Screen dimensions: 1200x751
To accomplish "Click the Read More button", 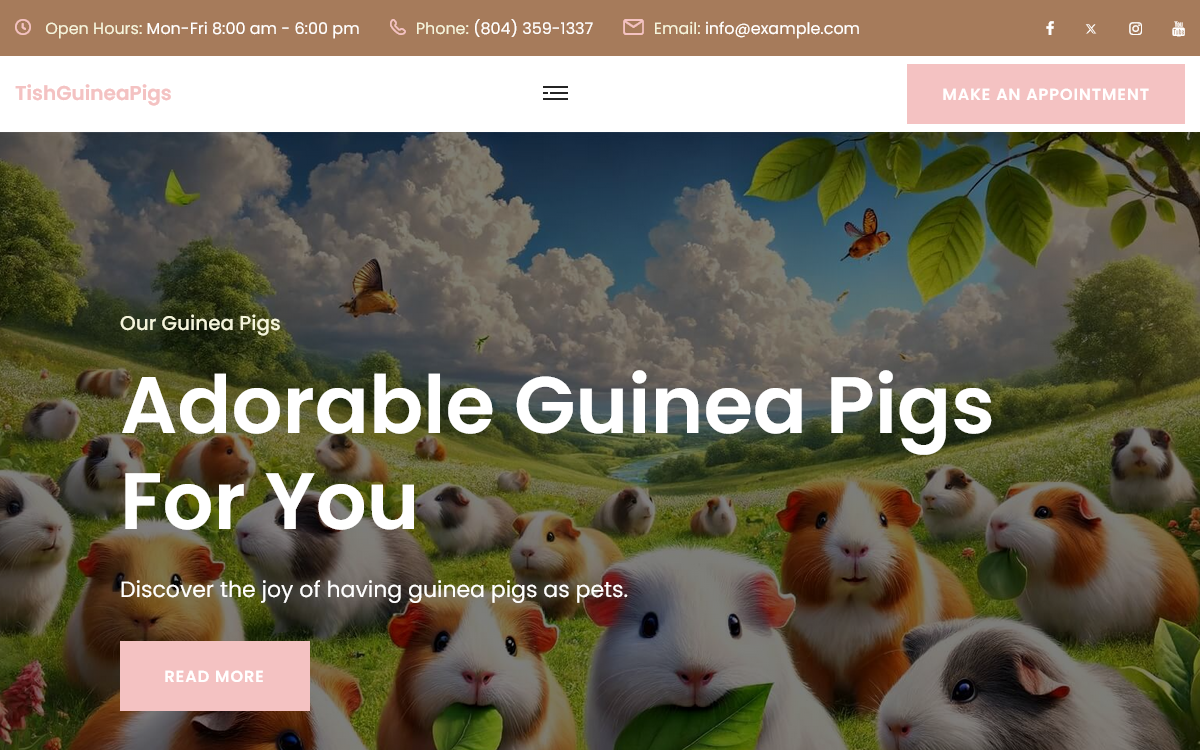I will (215, 676).
